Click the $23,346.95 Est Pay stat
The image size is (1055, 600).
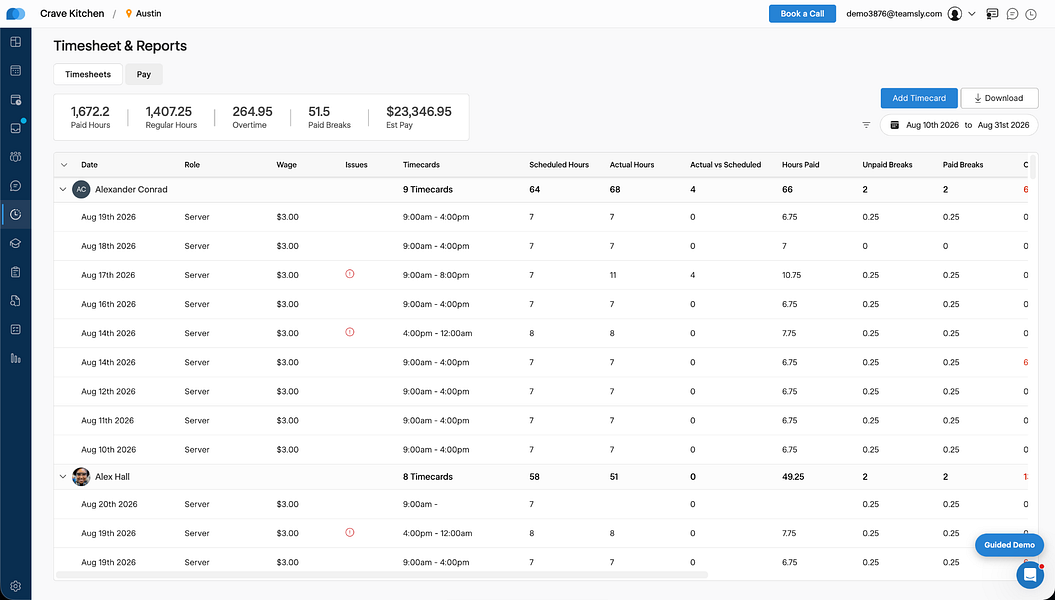(x=419, y=117)
